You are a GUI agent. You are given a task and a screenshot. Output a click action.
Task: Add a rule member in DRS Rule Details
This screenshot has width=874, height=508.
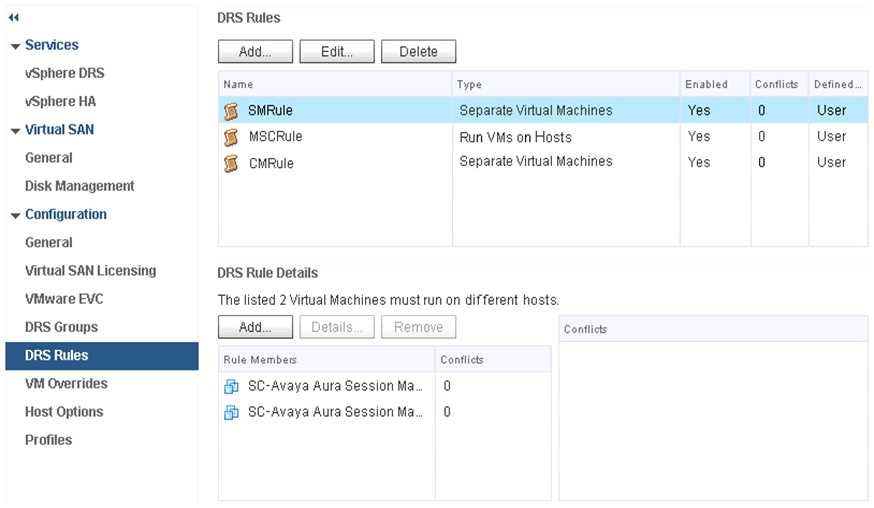(x=255, y=327)
